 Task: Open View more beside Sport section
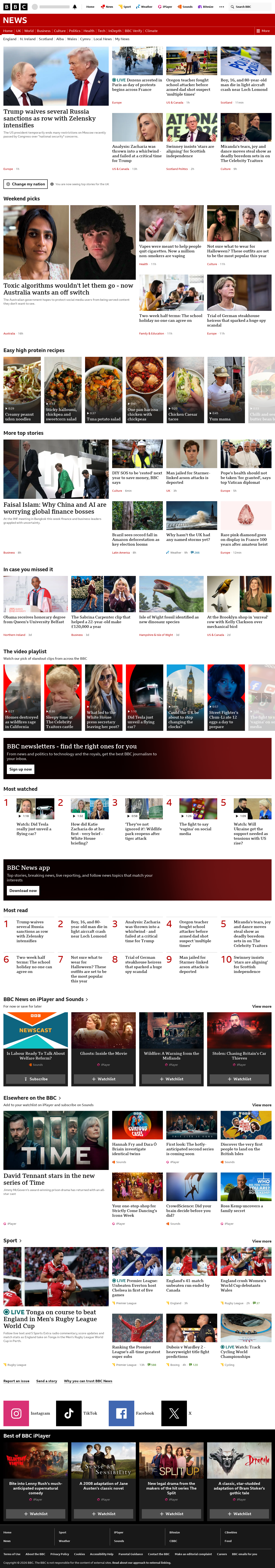click(262, 1241)
